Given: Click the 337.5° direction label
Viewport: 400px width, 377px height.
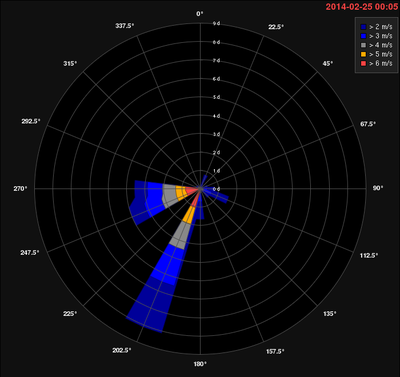Looking at the screenshot, I should click(x=125, y=26).
